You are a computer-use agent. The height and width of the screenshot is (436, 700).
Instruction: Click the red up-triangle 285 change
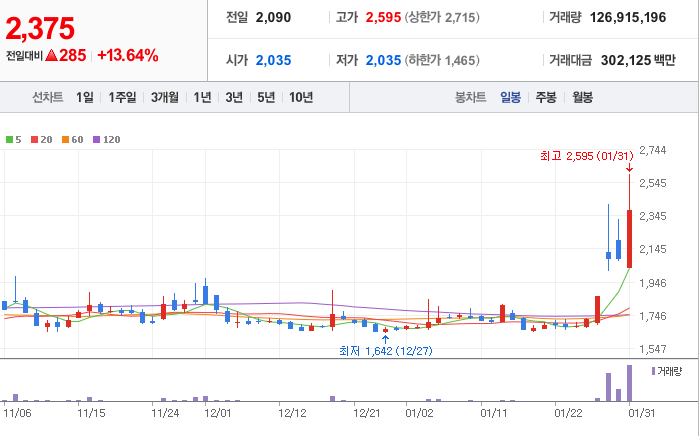coord(66,55)
